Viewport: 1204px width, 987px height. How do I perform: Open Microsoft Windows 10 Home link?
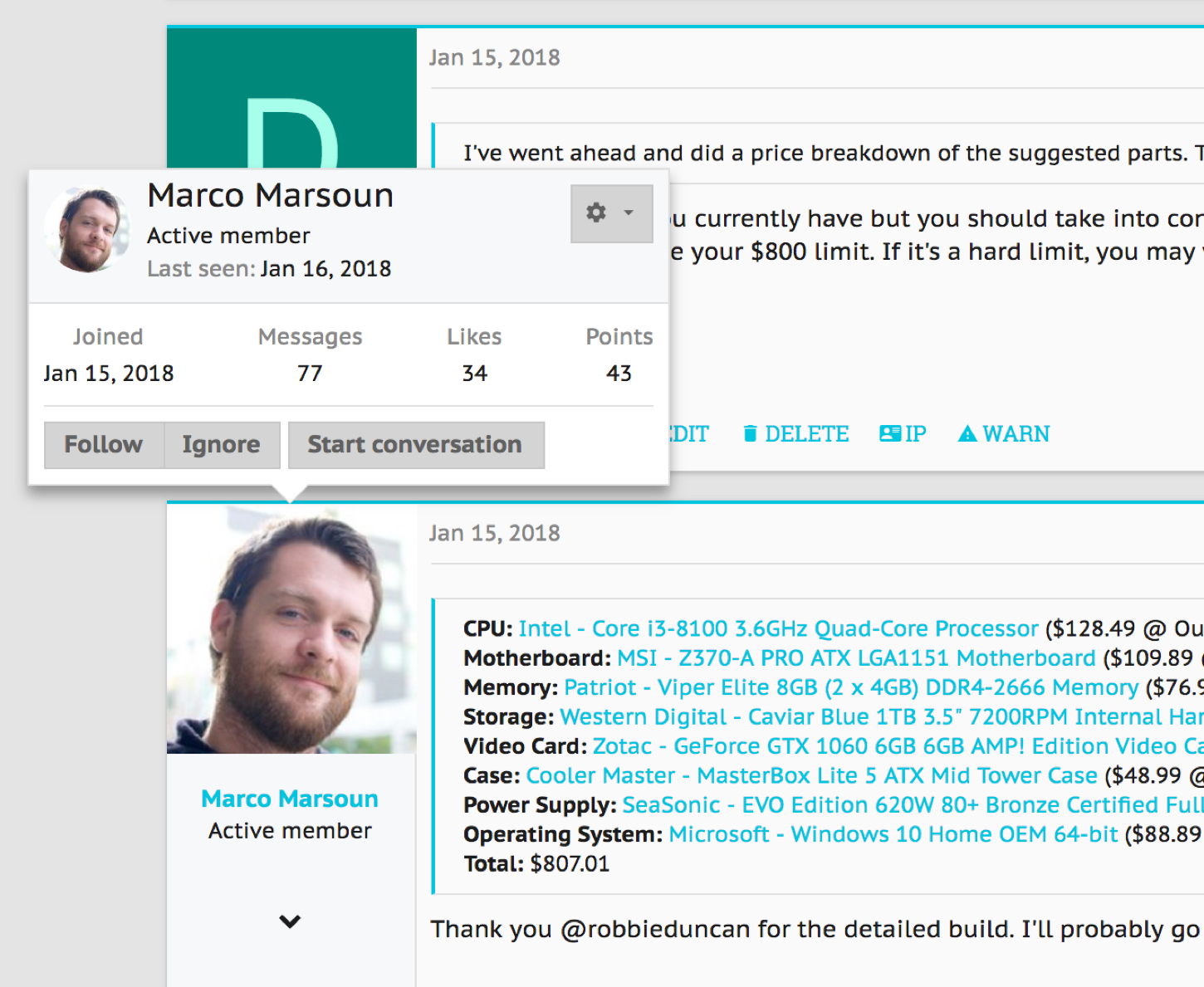coord(893,834)
